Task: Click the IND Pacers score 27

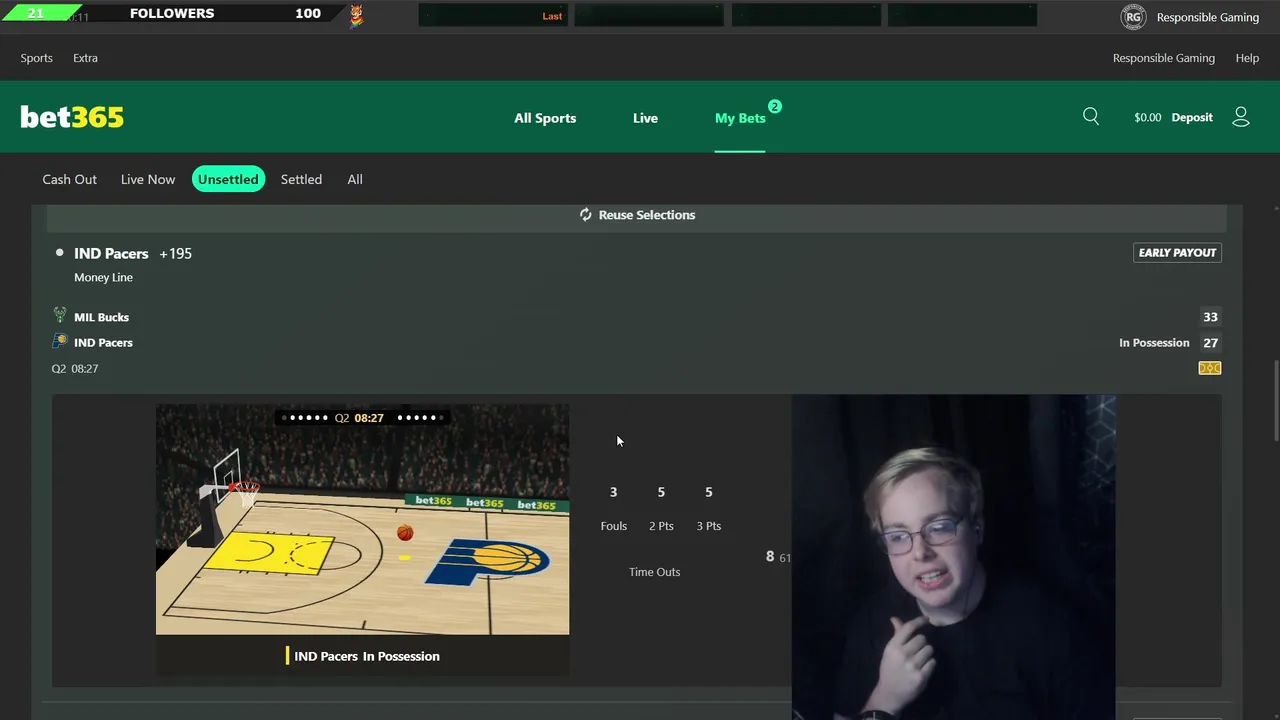Action: [x=1210, y=343]
